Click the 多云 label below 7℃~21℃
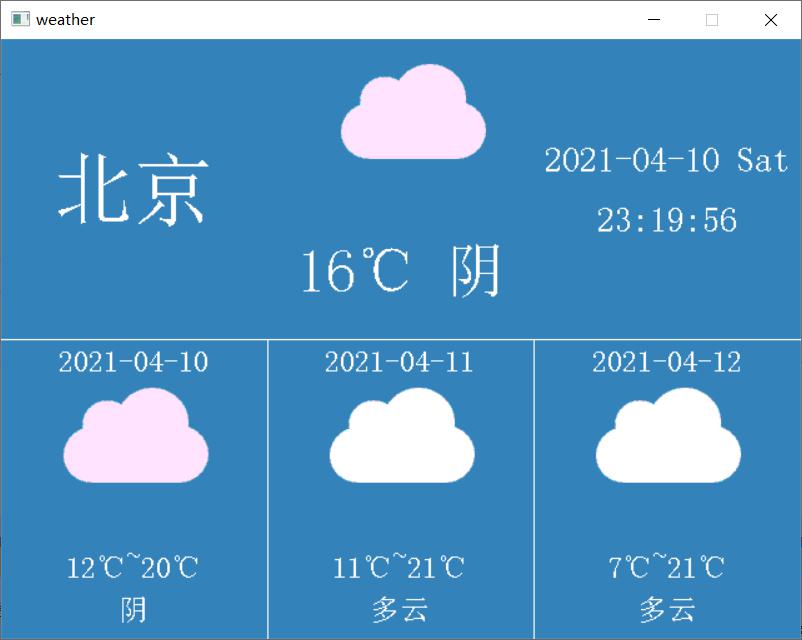The height and width of the screenshot is (640, 802). pyautogui.click(x=667, y=610)
